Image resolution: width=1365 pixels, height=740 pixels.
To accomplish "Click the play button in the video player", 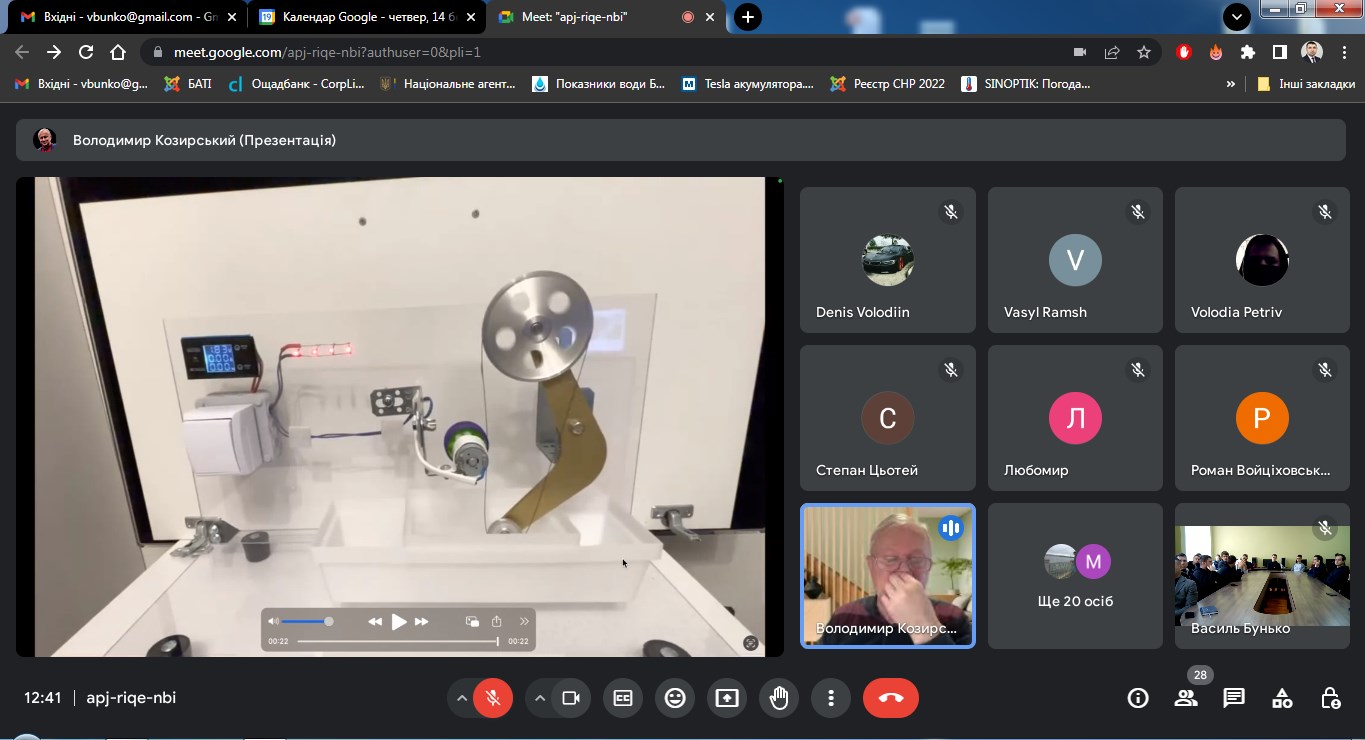I will coord(398,622).
